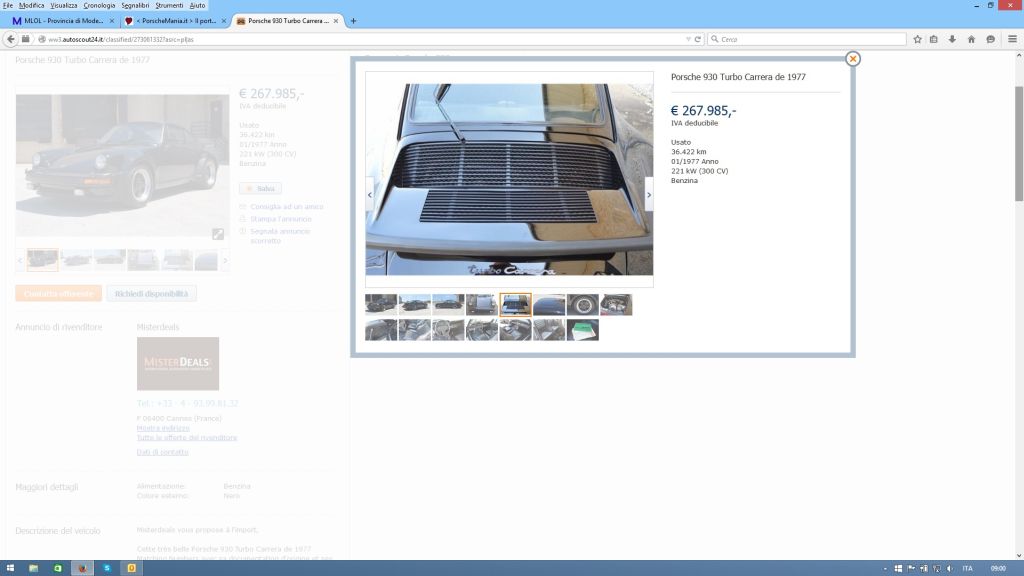Open the Visualizza menu
1024x576 pixels.
(63, 5)
